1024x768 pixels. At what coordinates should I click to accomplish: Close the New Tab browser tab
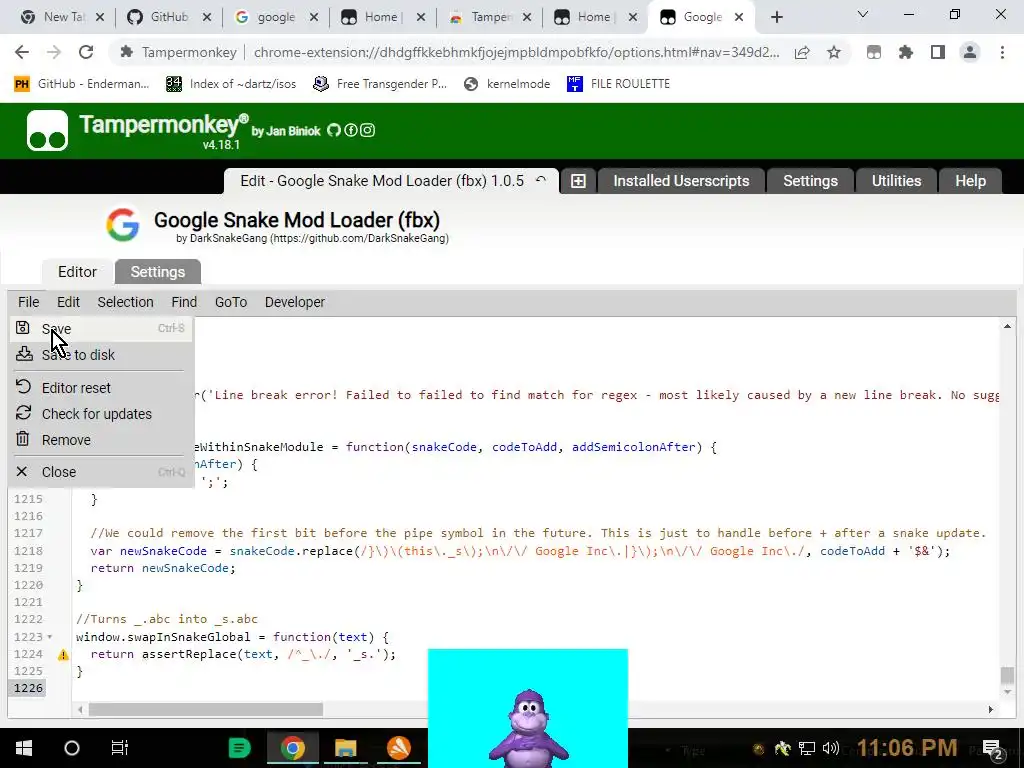[100, 18]
